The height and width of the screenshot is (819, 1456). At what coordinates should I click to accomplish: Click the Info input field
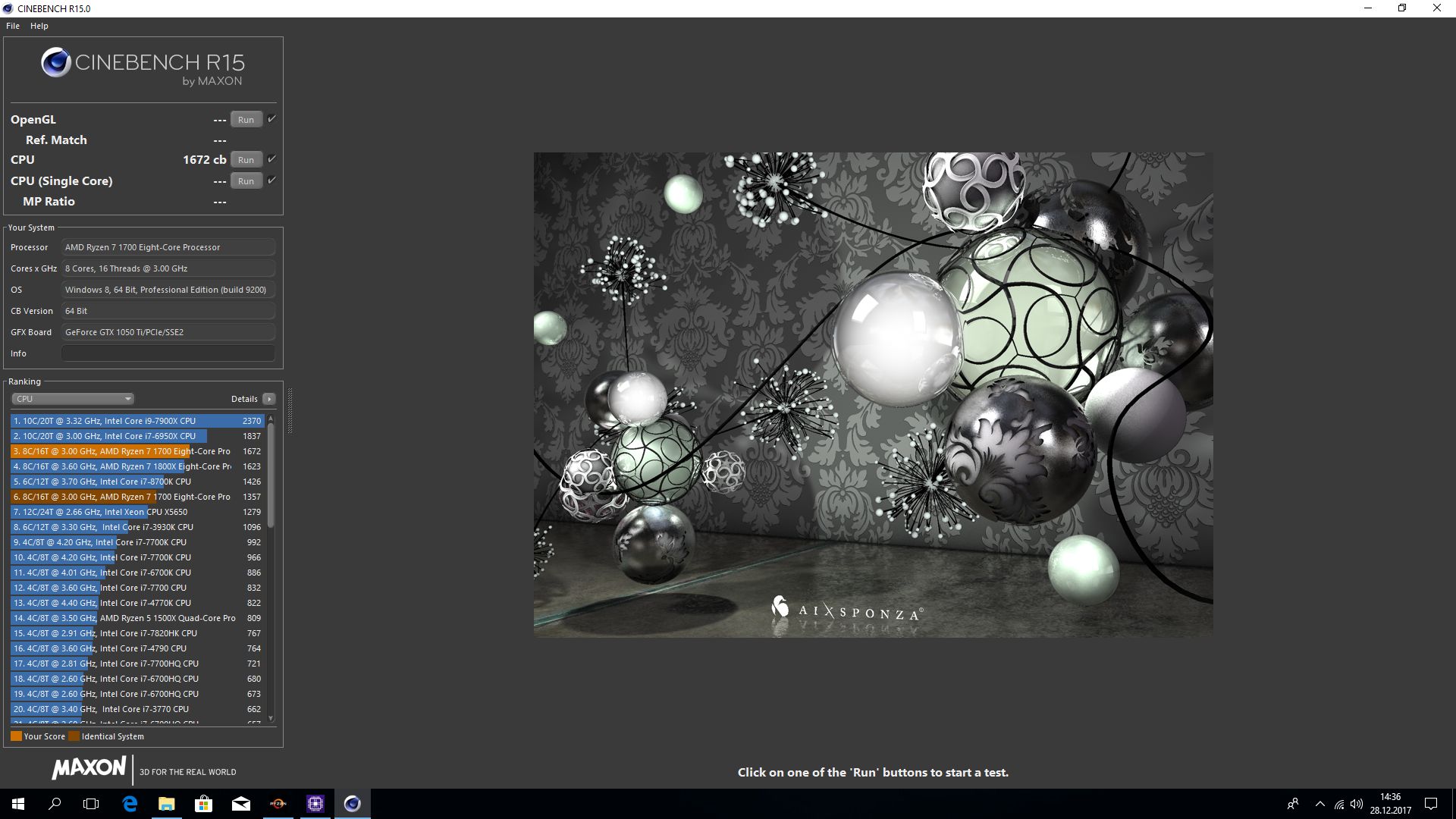click(168, 353)
